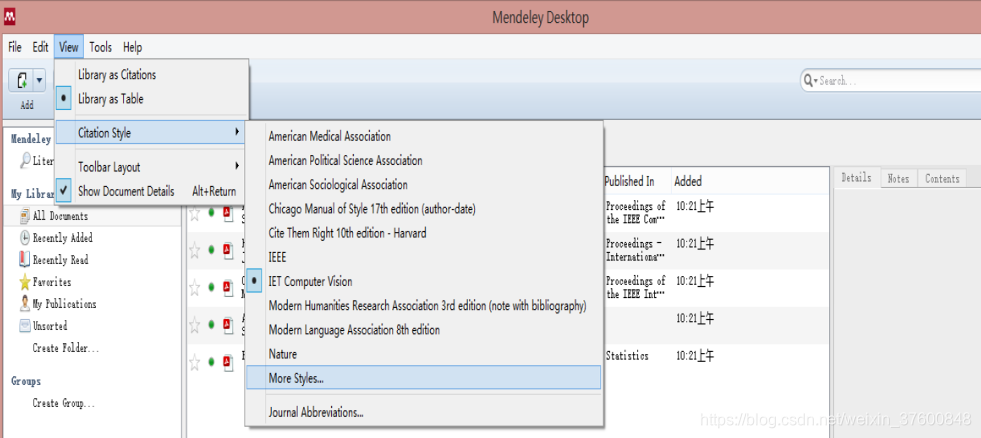Screen dimensions: 981x438
Task: Click Create Folder... link
Action: click(66, 348)
